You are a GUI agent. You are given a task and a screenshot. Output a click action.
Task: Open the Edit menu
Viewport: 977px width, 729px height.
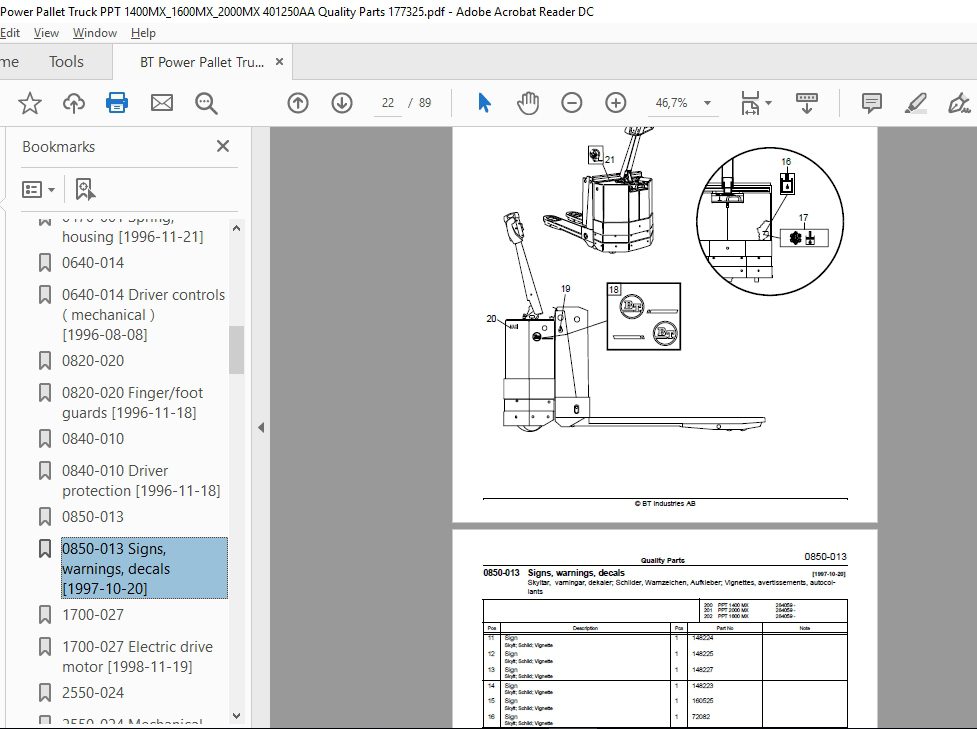[x=10, y=33]
